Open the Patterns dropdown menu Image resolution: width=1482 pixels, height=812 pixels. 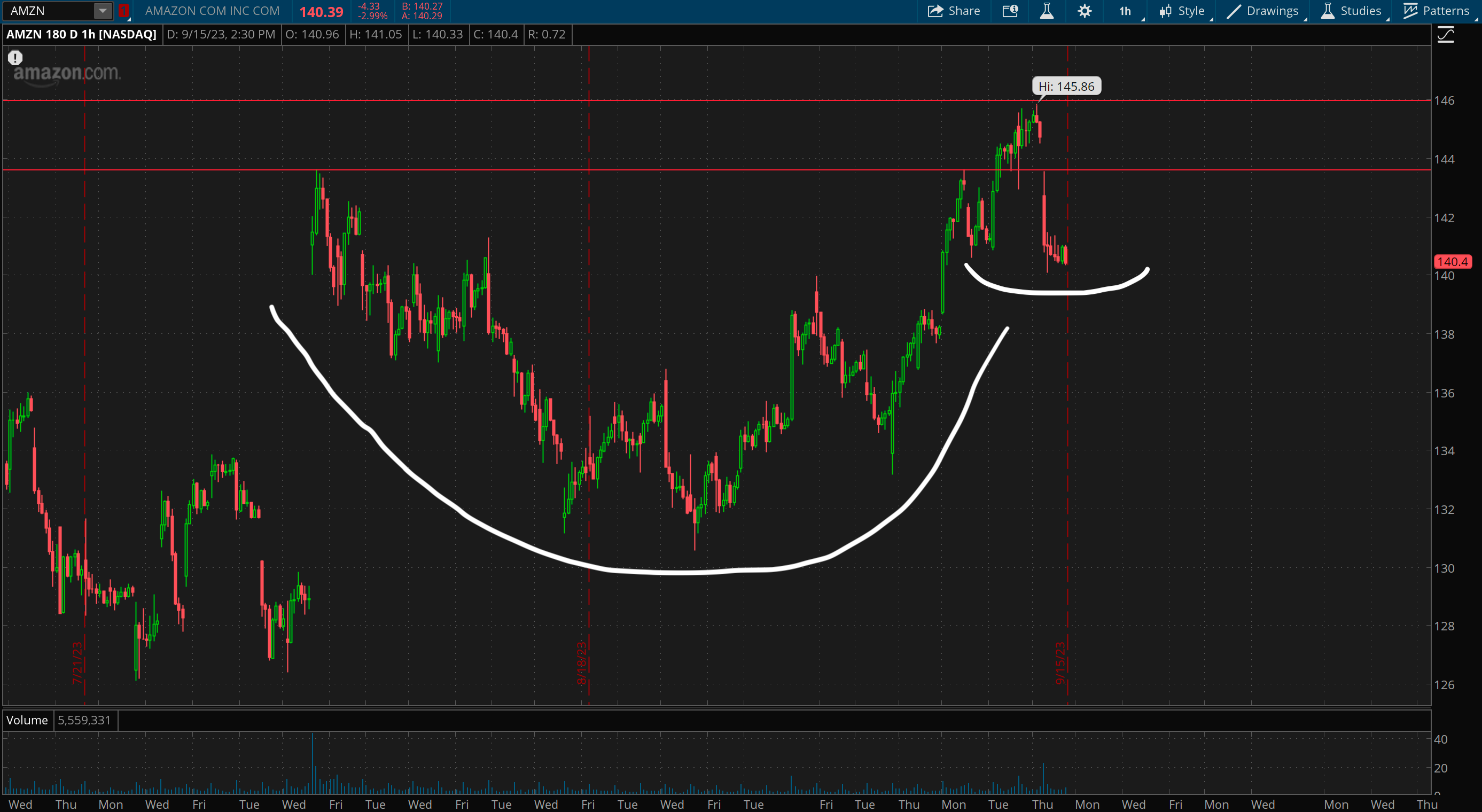coord(1437,11)
